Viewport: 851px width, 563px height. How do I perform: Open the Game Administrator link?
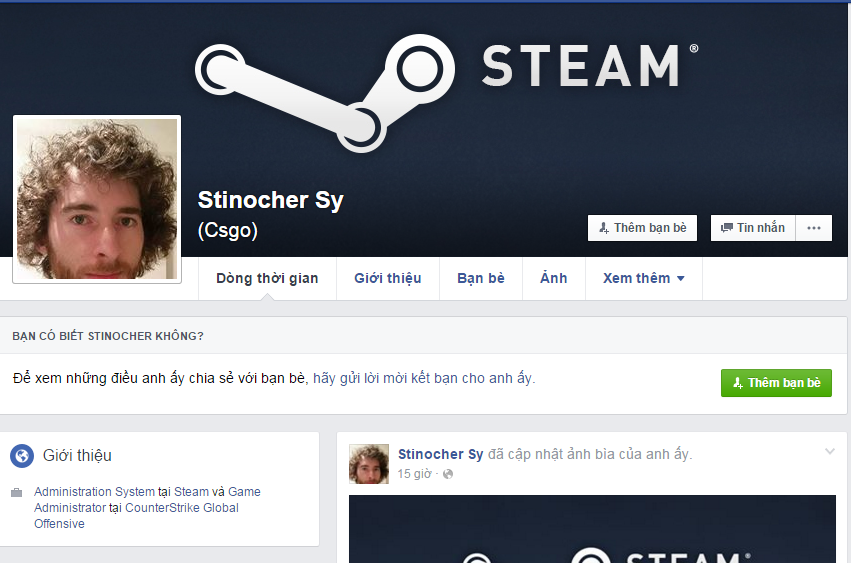(147, 499)
